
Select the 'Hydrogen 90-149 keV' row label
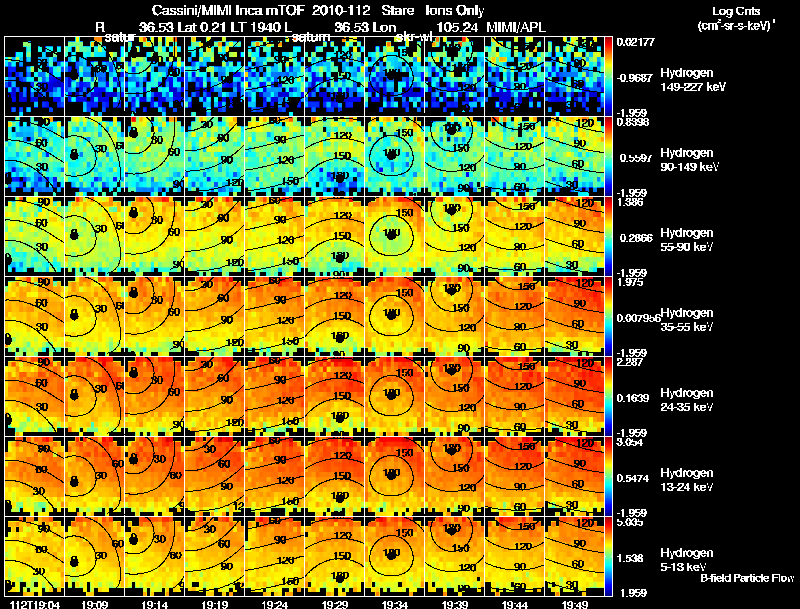pos(689,160)
